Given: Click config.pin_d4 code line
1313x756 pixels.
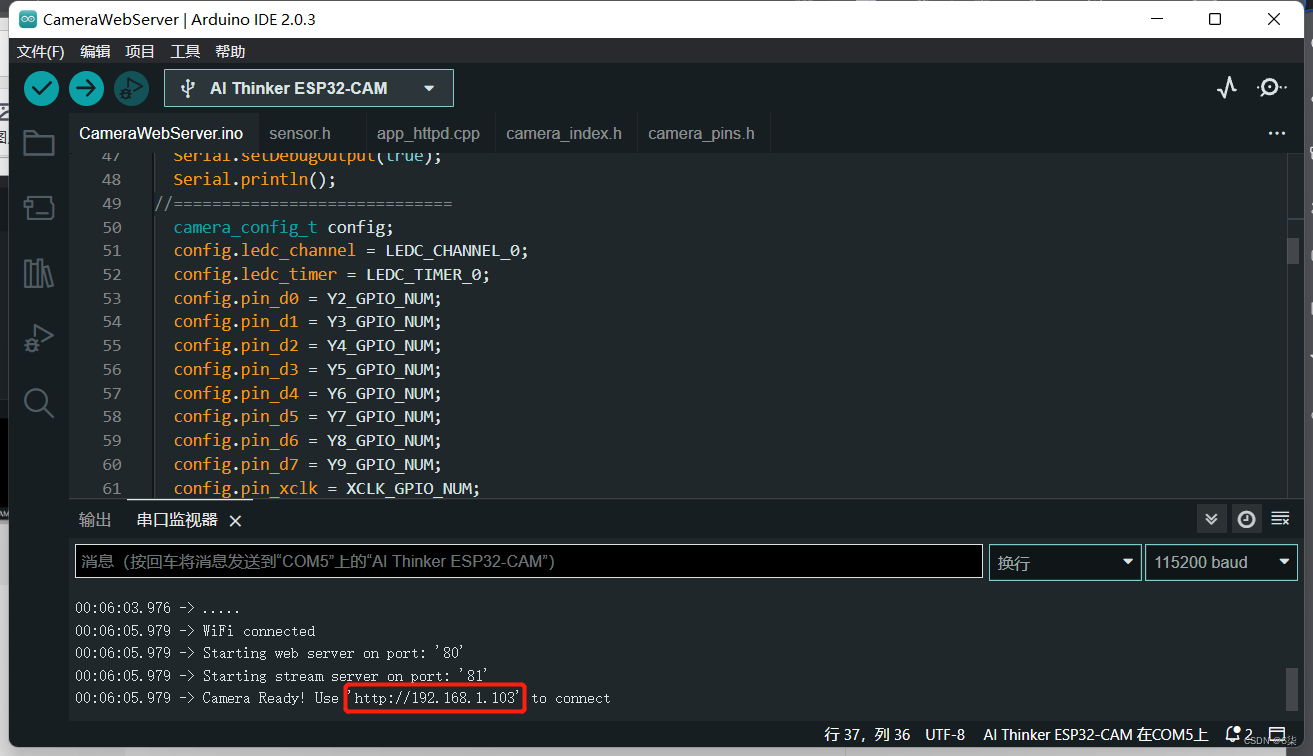Looking at the screenshot, I should click(x=307, y=393).
